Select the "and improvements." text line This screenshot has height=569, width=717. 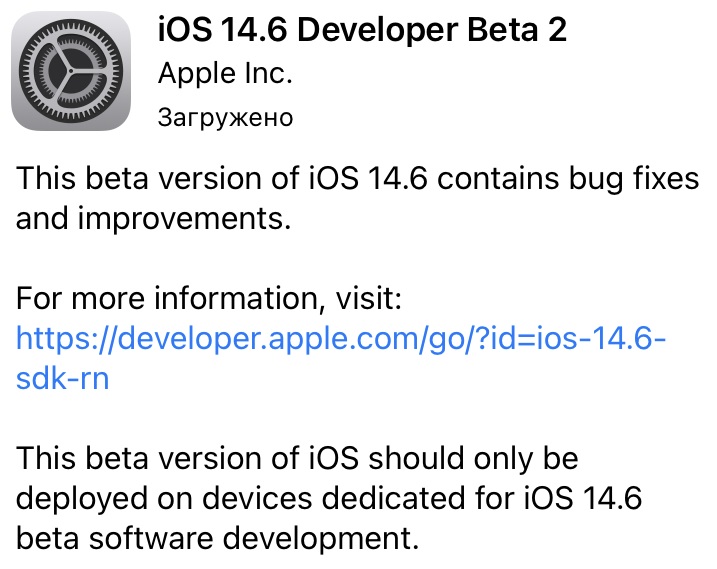coord(153,218)
